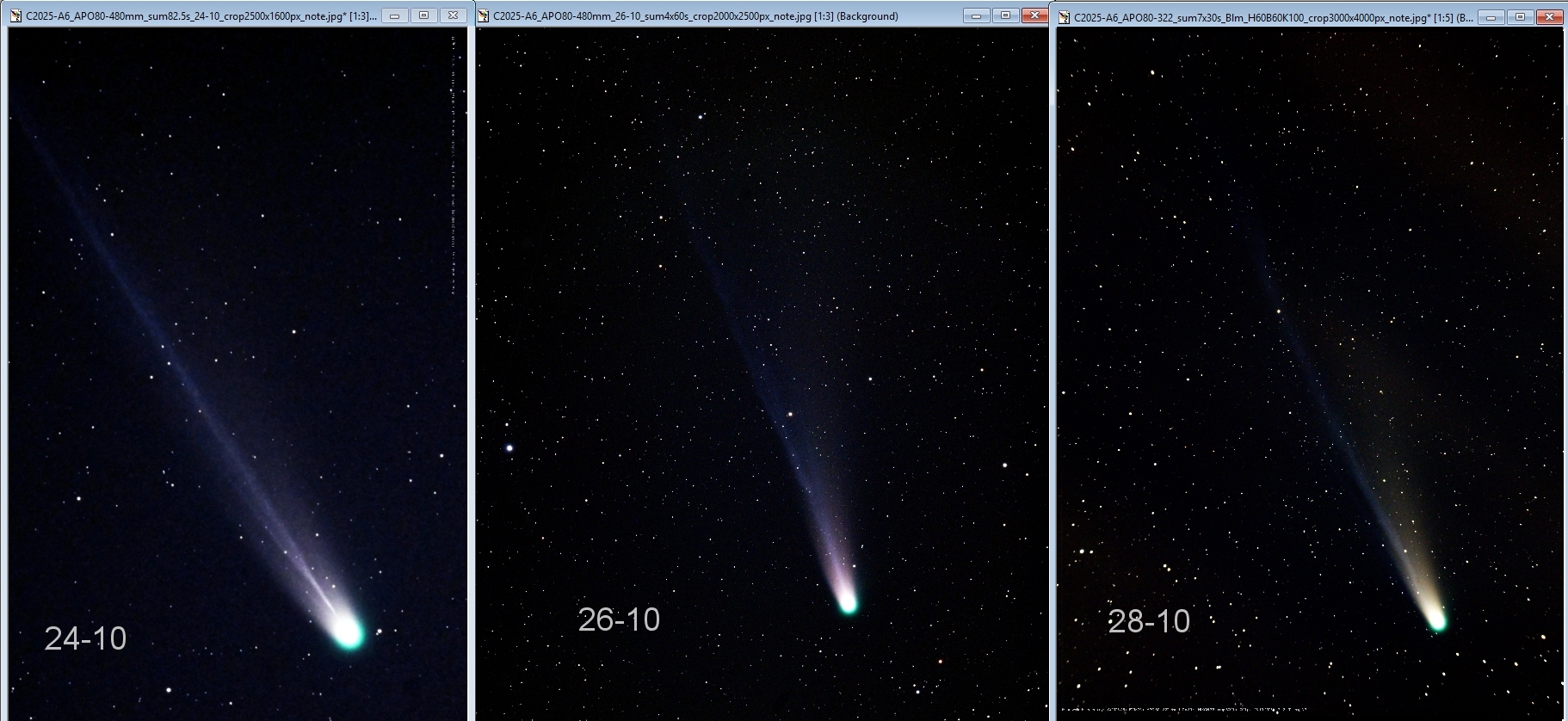Click the "24-10" date label text
The image size is (1568, 721).
pos(85,638)
